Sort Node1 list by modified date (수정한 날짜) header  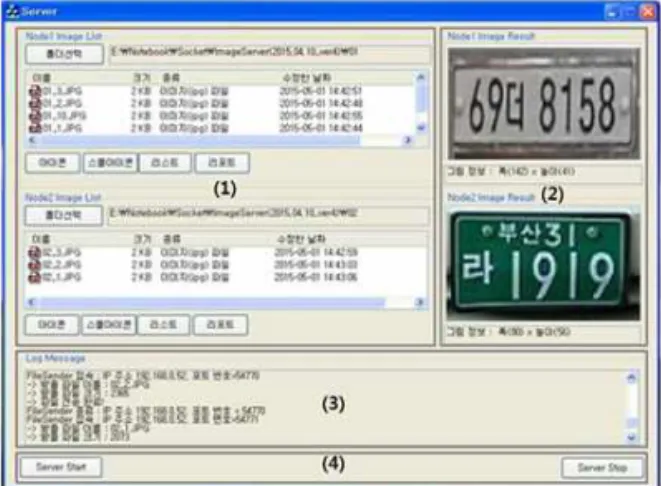click(306, 78)
